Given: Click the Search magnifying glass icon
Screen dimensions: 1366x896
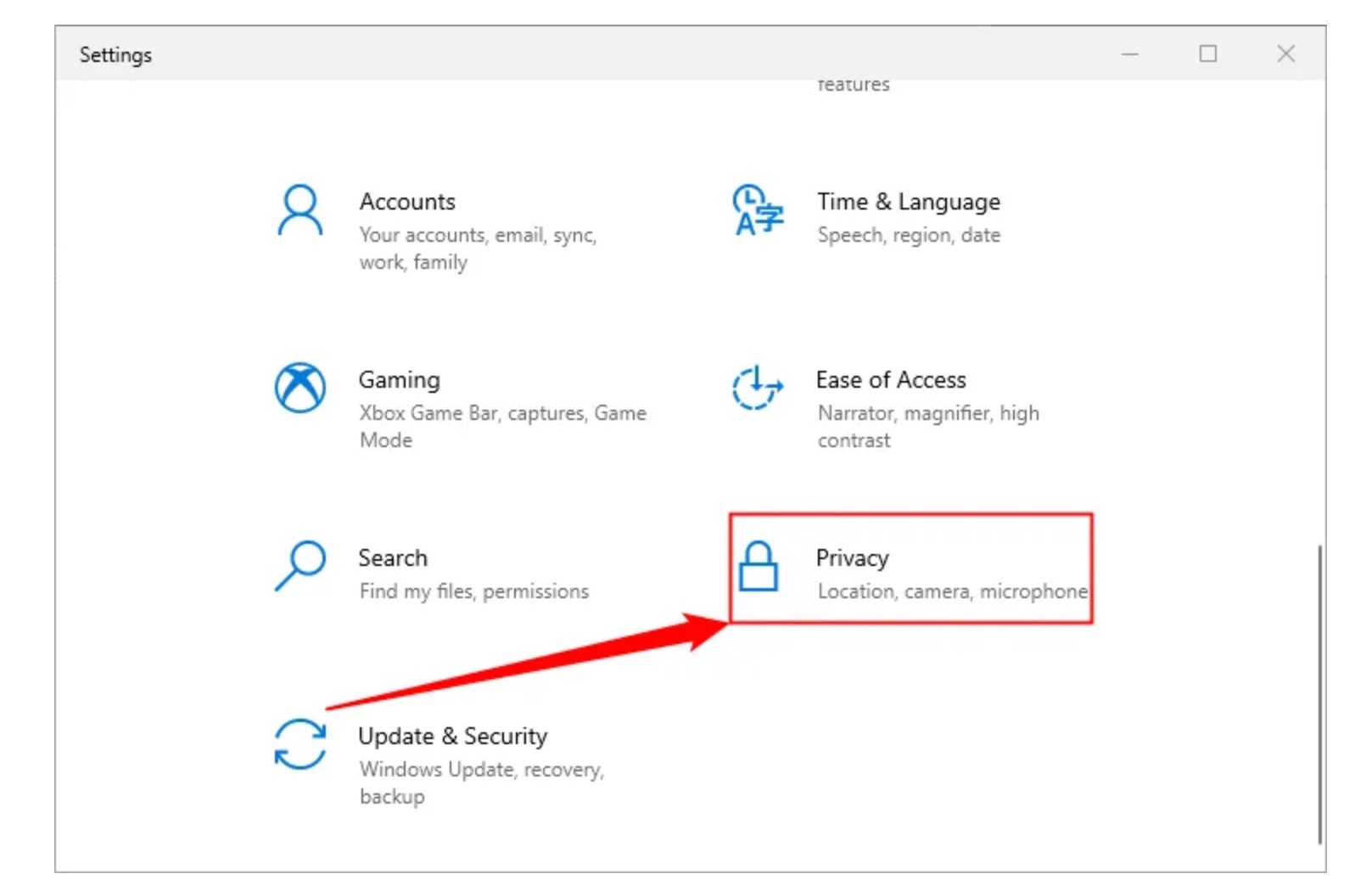Looking at the screenshot, I should click(x=300, y=565).
